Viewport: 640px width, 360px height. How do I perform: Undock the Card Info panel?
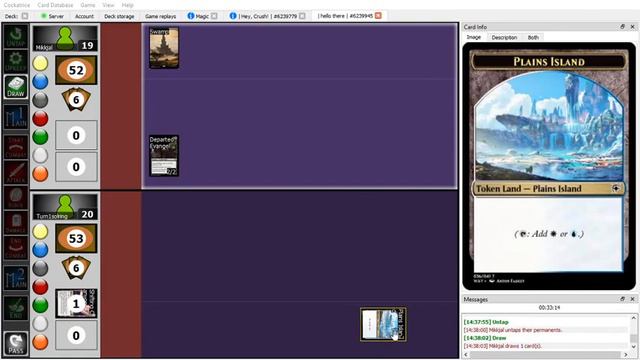coord(622,27)
